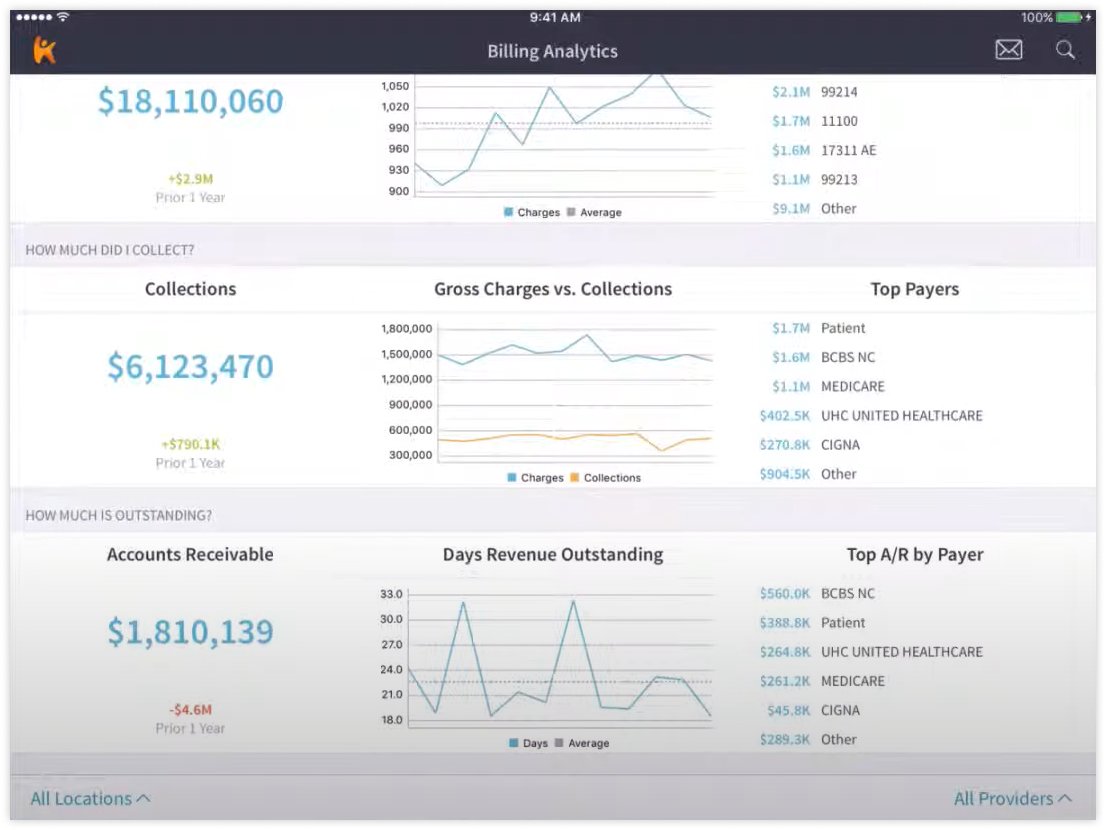Tap the search magnifier icon
Viewport: 1106px width, 830px height.
point(1064,50)
